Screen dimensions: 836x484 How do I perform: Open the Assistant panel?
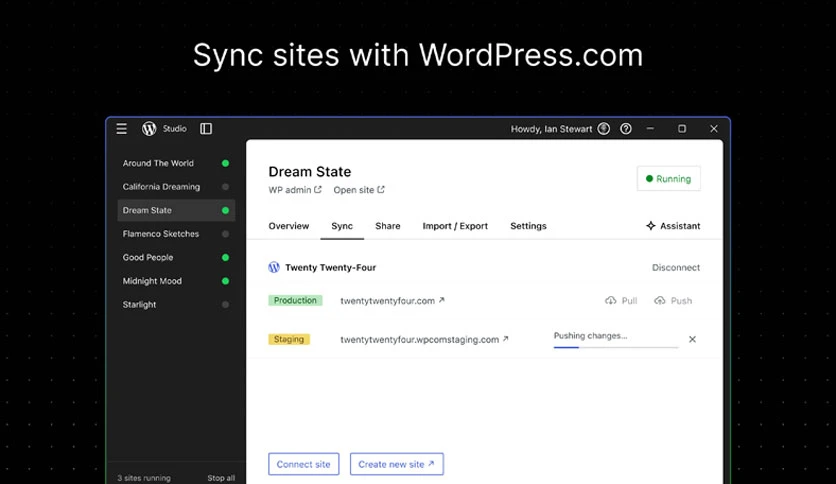pos(673,226)
